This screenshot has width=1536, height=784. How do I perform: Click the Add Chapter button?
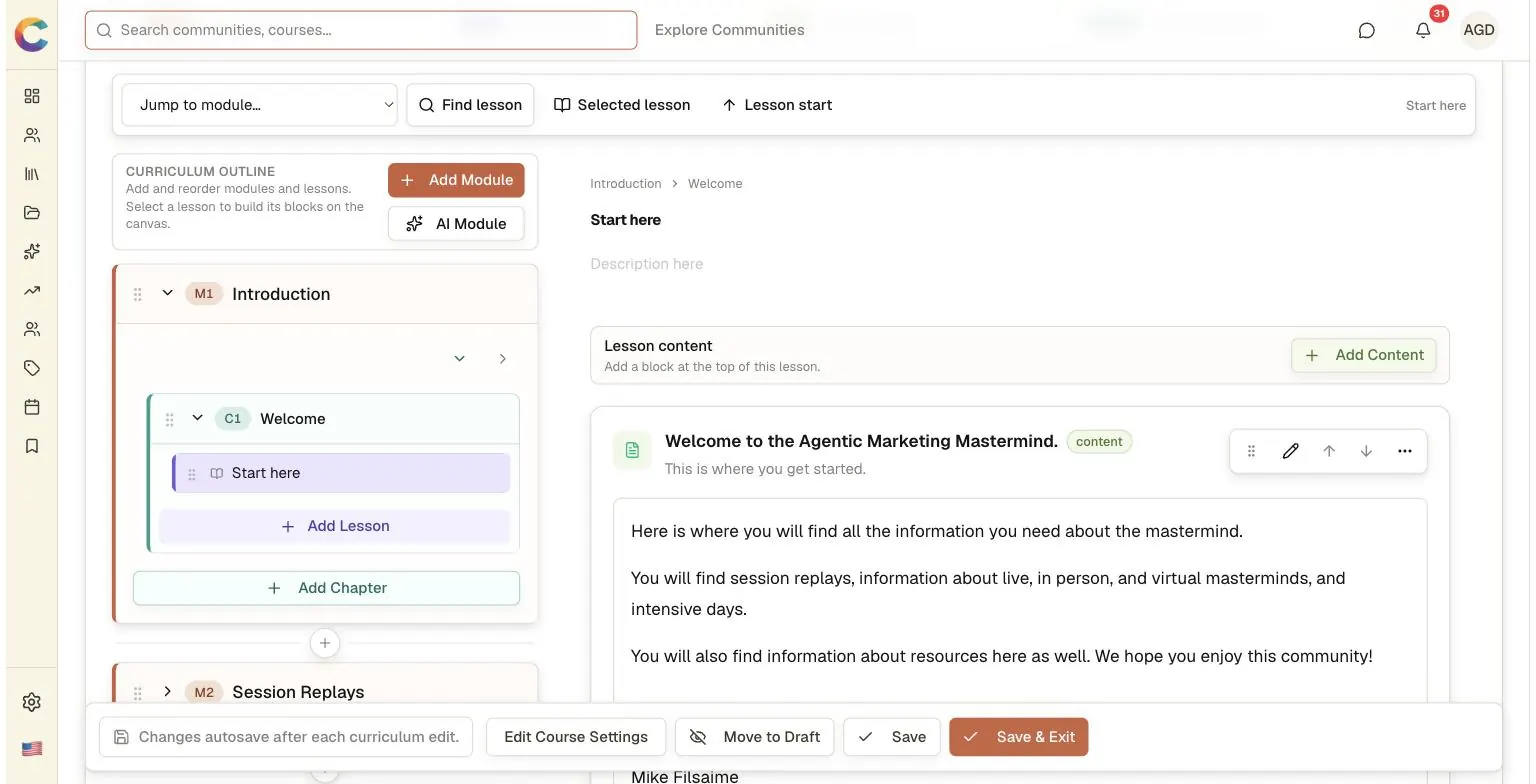click(x=327, y=588)
